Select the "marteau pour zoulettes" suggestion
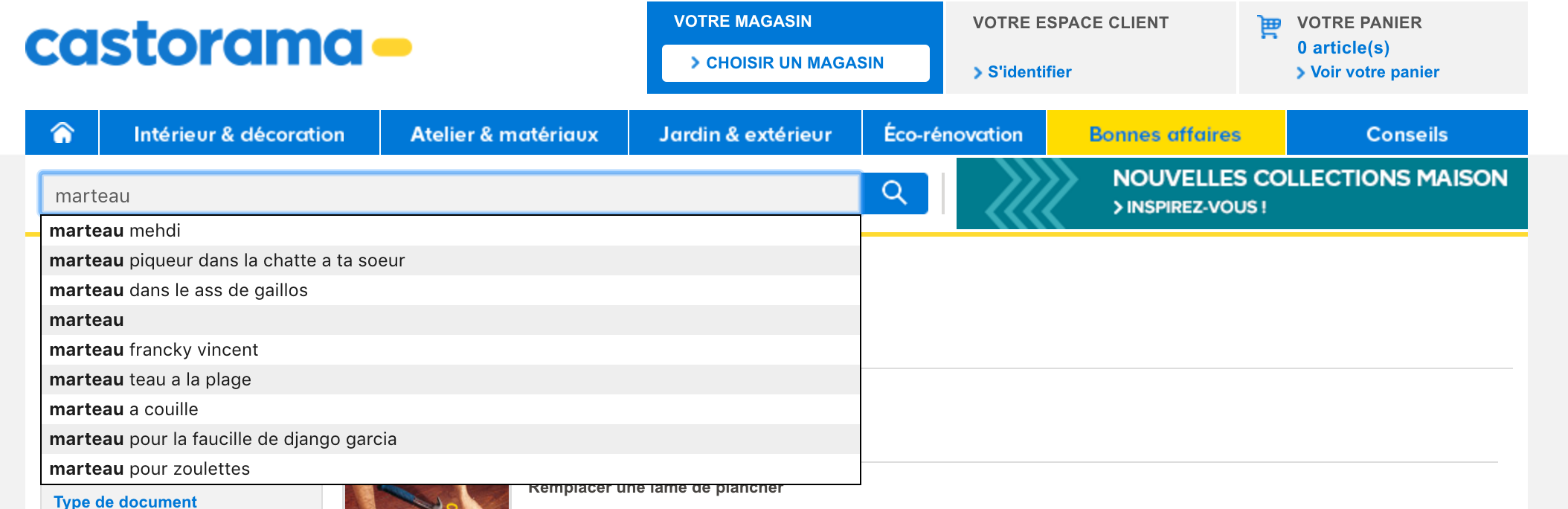Screen dimensions: 1568x509 point(150,469)
